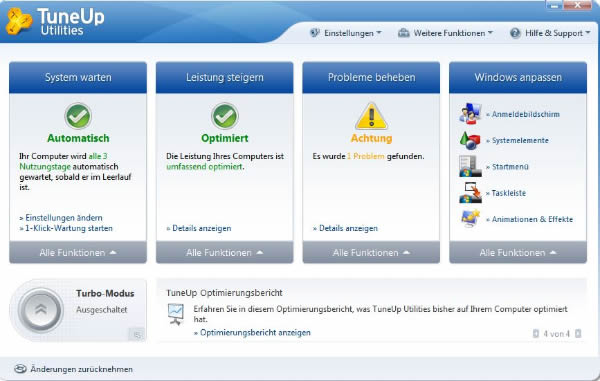Click the small settings icon in Turbo-Modus panel
Image resolution: width=600 pixels, height=381 pixels.
(137, 335)
